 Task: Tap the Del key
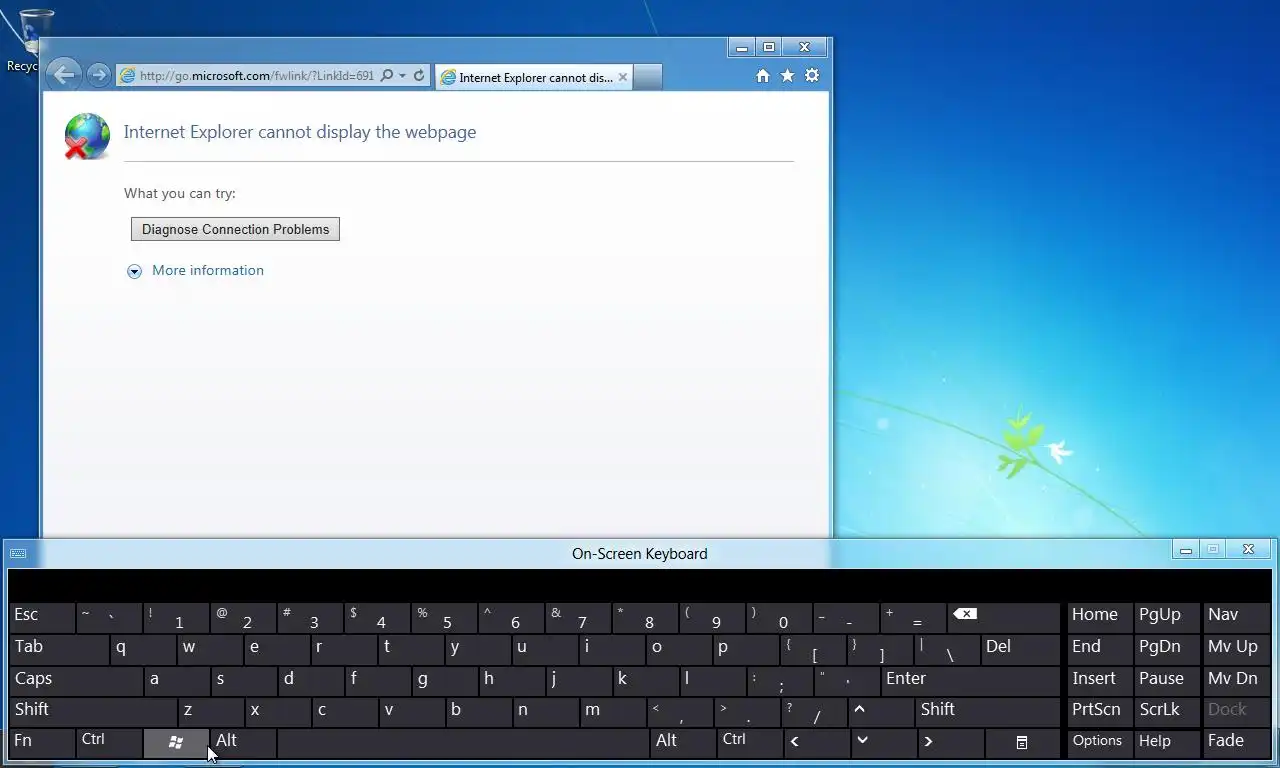(x=1020, y=650)
